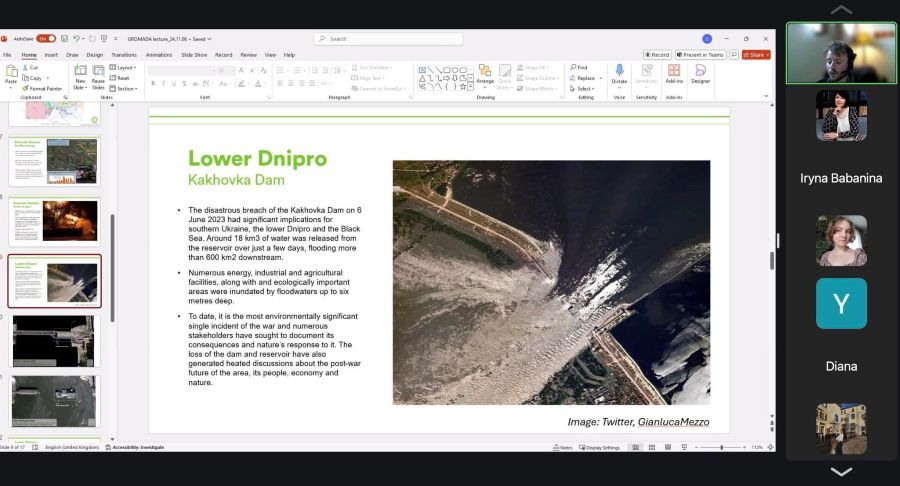Click the Record button
This screenshot has width=900, height=486.
[x=657, y=55]
